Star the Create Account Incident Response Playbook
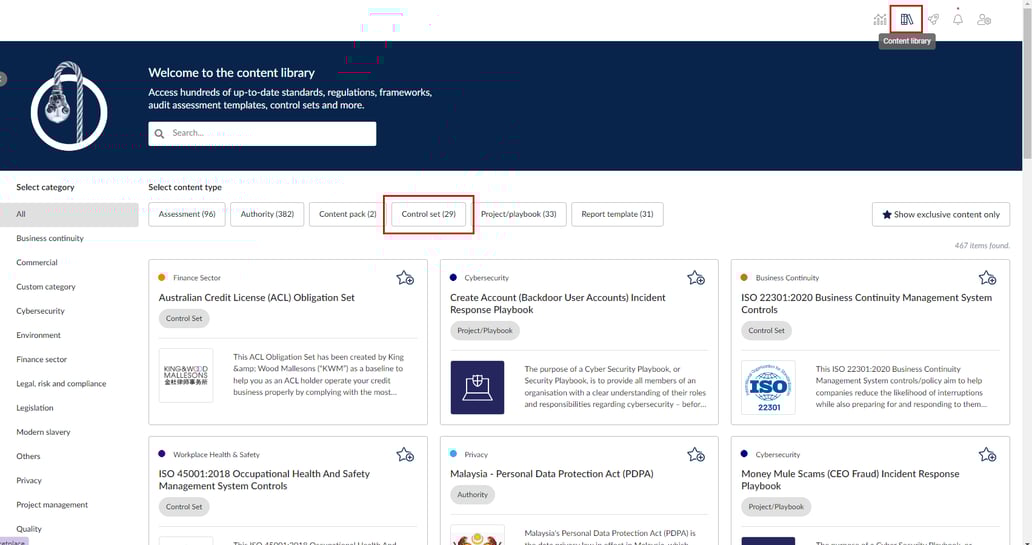Image resolution: width=1032 pixels, height=545 pixels. [x=696, y=278]
